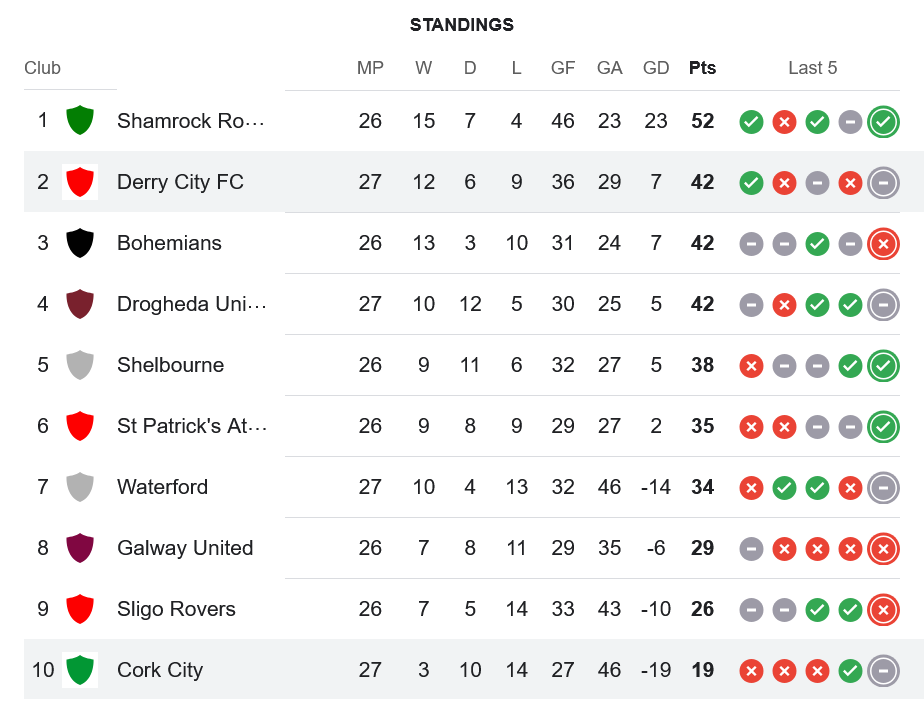Click Bohemians latest loss result icon
924x717 pixels.
[x=882, y=244]
